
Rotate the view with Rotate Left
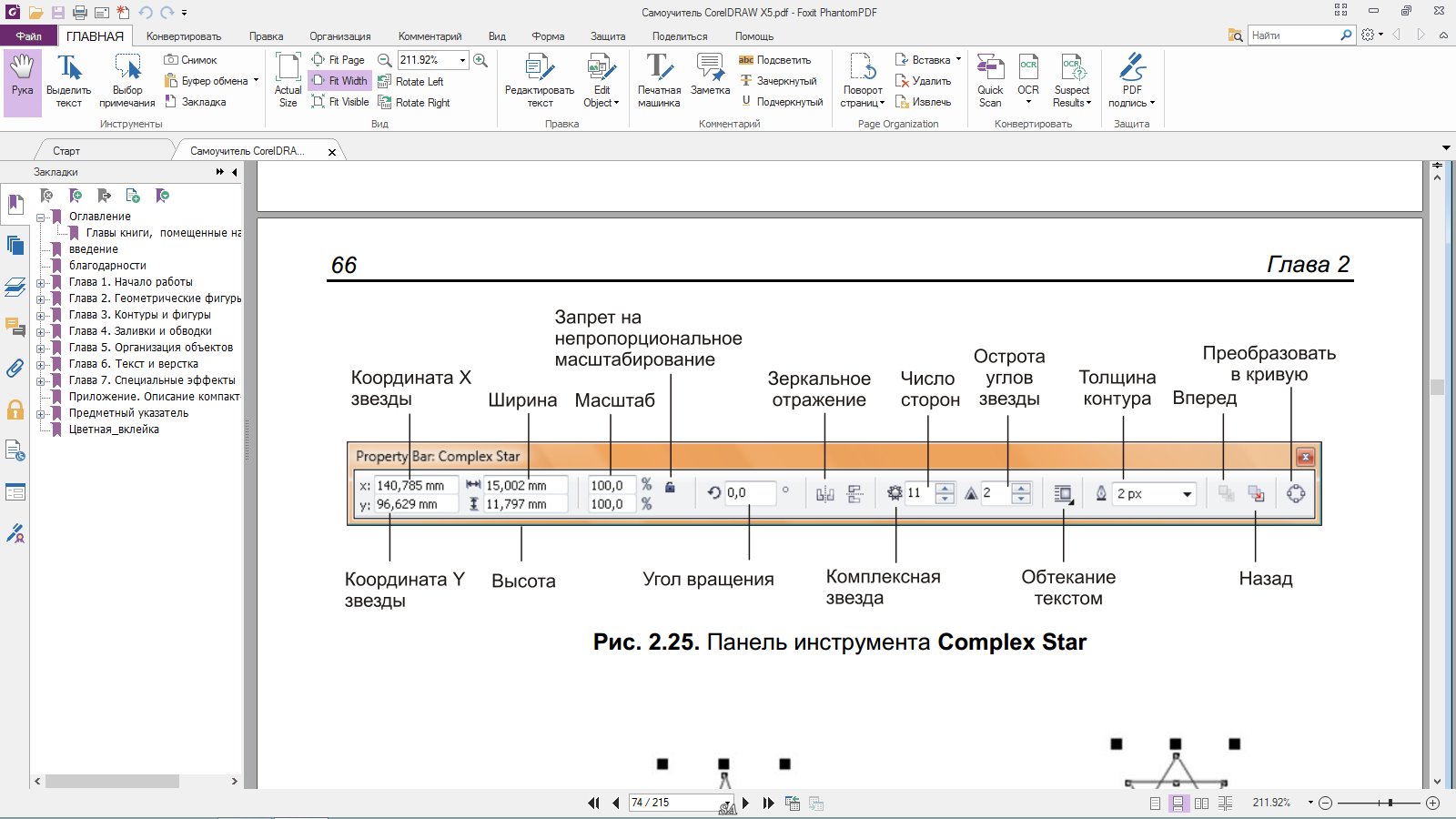[410, 81]
